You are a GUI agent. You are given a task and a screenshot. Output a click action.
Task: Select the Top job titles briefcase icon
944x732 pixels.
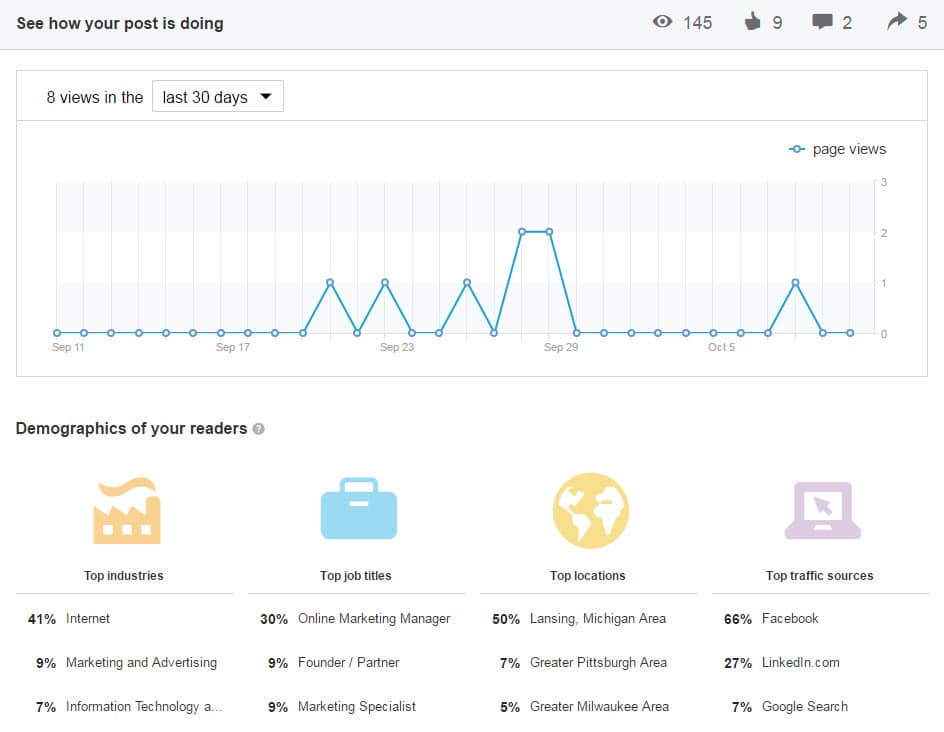[x=357, y=508]
